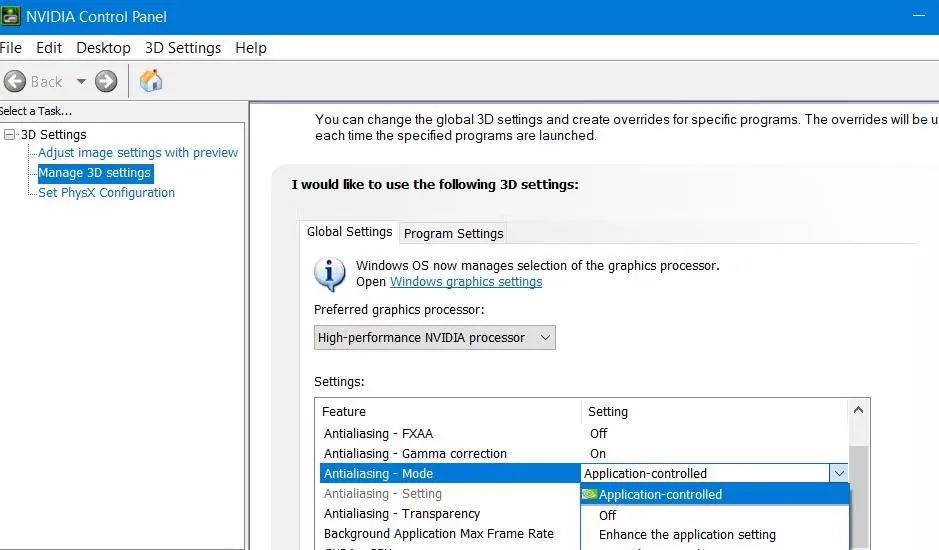The image size is (939, 550).
Task: Choose Off in the Antialiasing Mode list
Action: (x=714, y=515)
